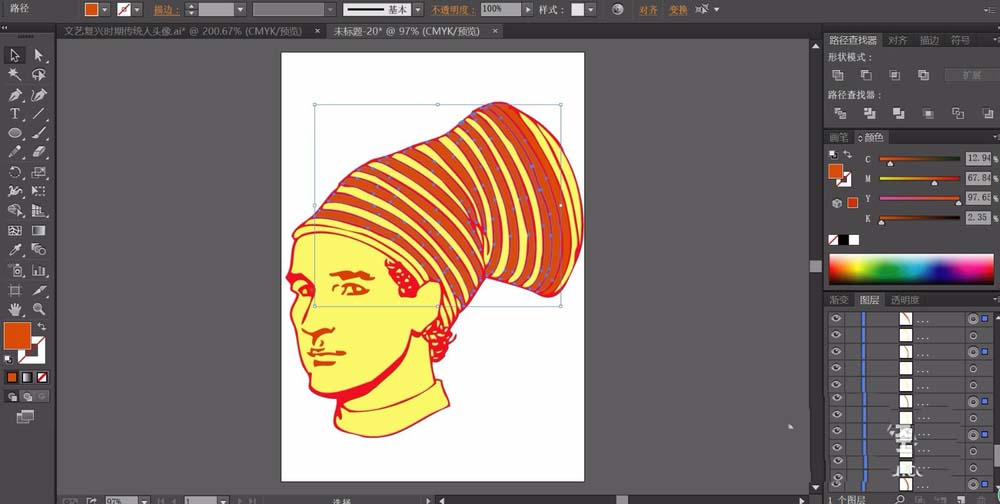This screenshot has height=504, width=1000.
Task: Open the 符号 panel tab
Action: pyautogui.click(x=960, y=40)
